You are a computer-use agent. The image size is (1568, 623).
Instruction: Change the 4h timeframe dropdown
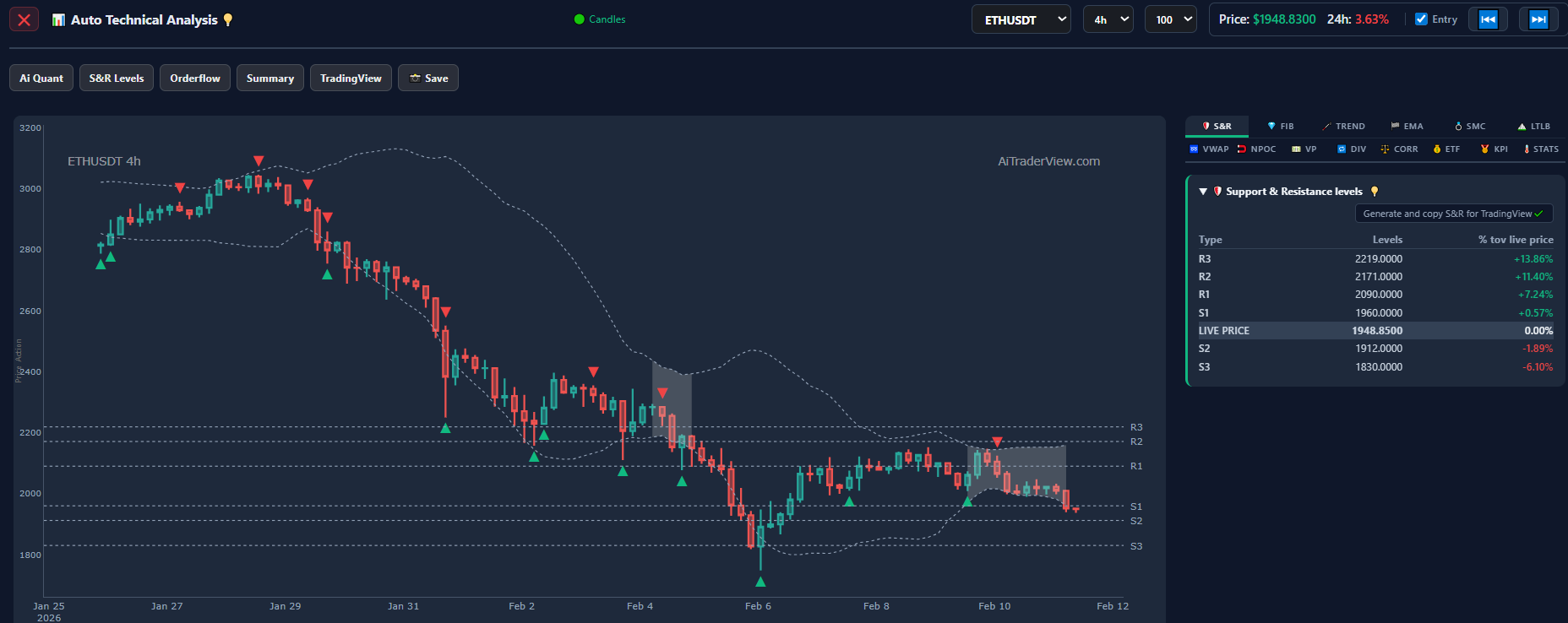1108,19
